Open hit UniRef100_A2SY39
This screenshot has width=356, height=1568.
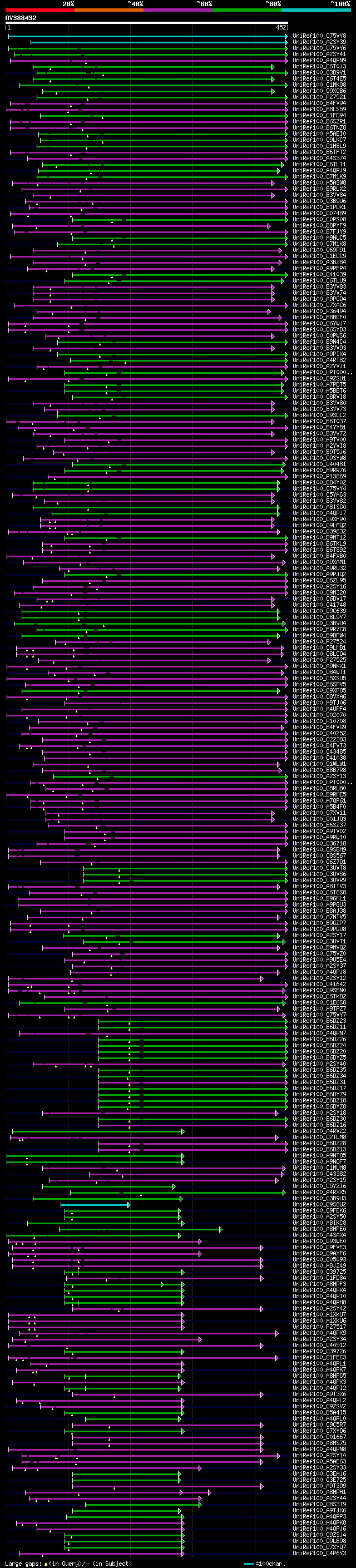319,42
